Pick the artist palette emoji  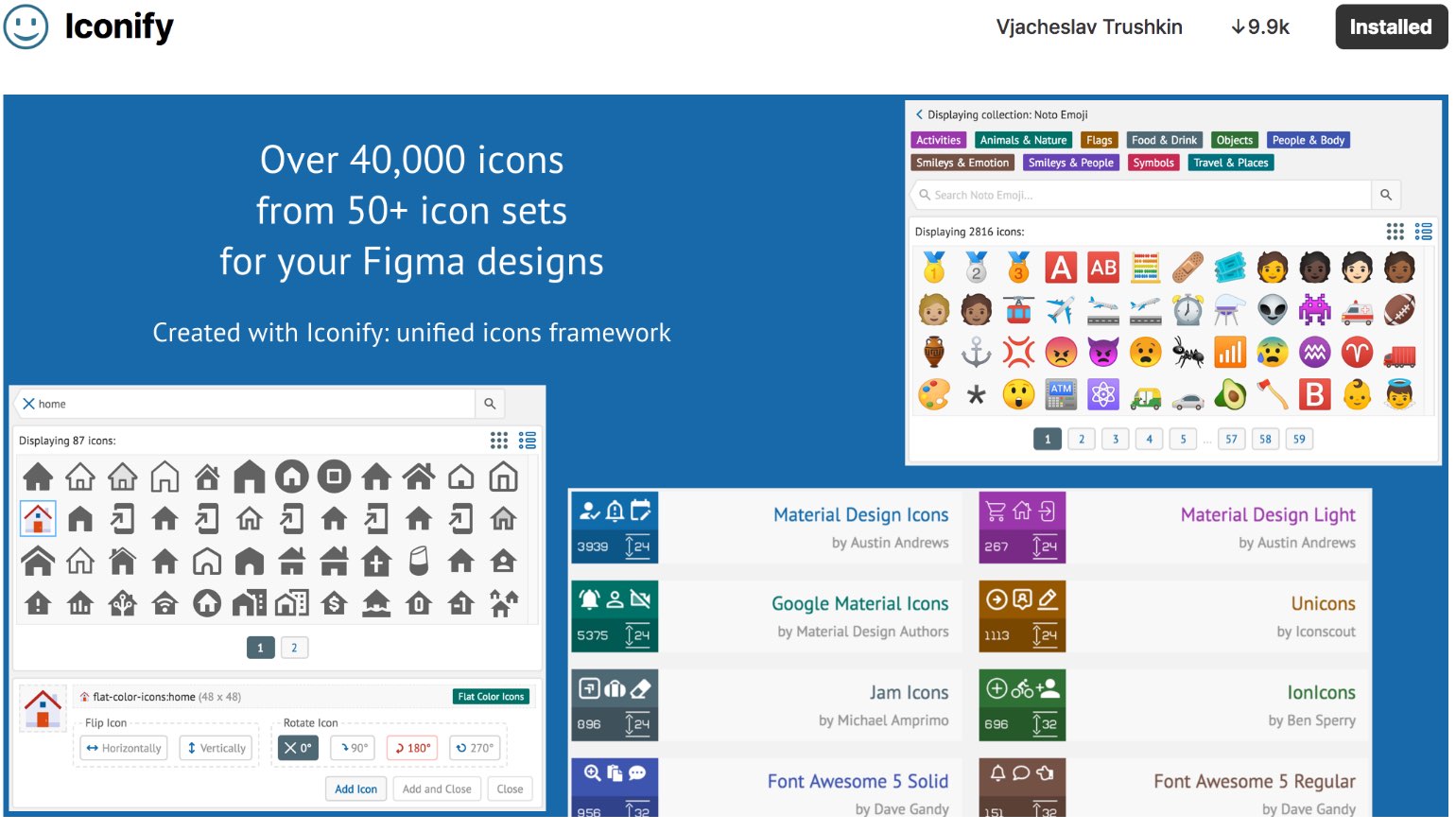tap(934, 394)
